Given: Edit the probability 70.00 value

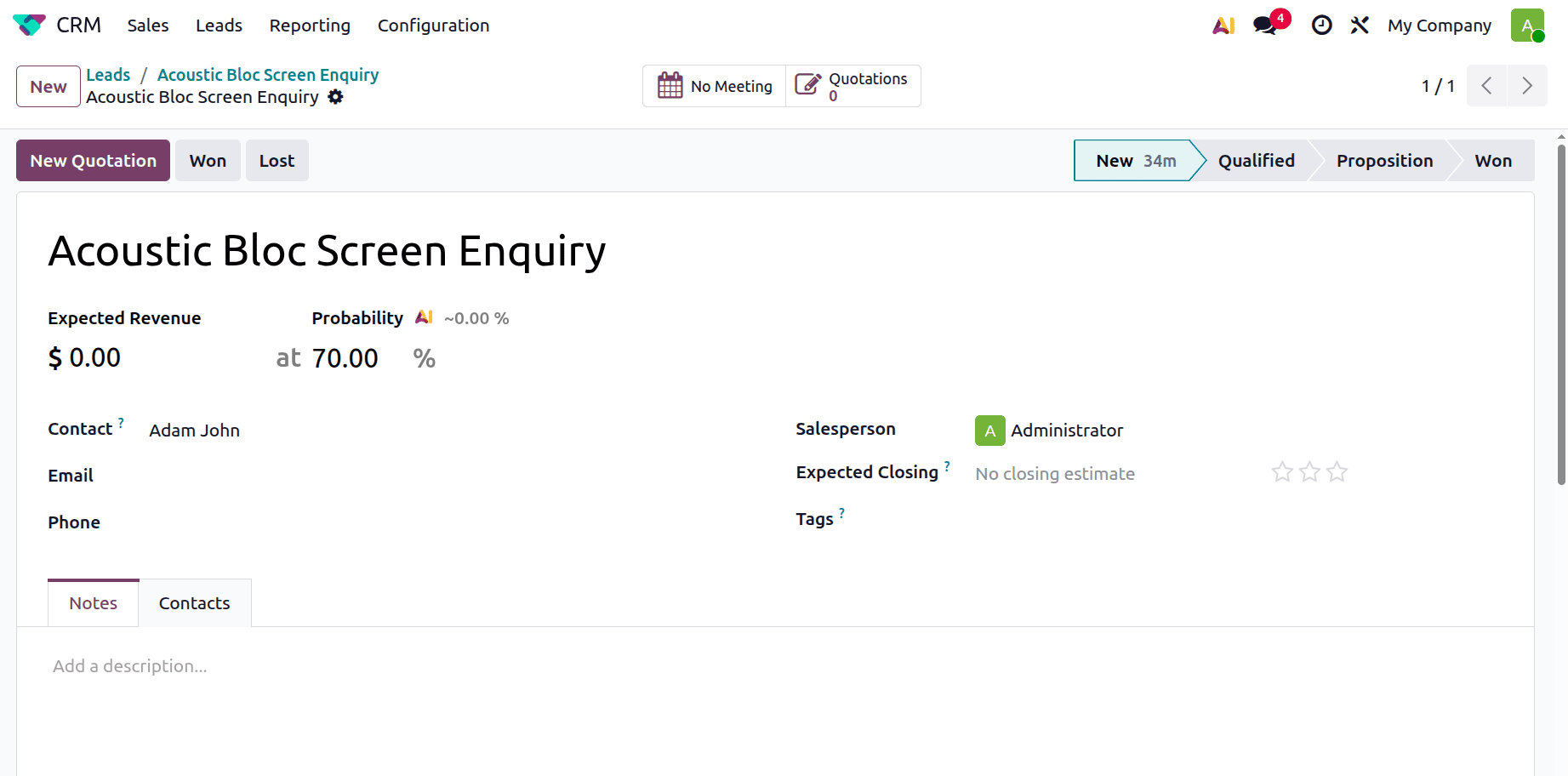Looking at the screenshot, I should pos(345,358).
